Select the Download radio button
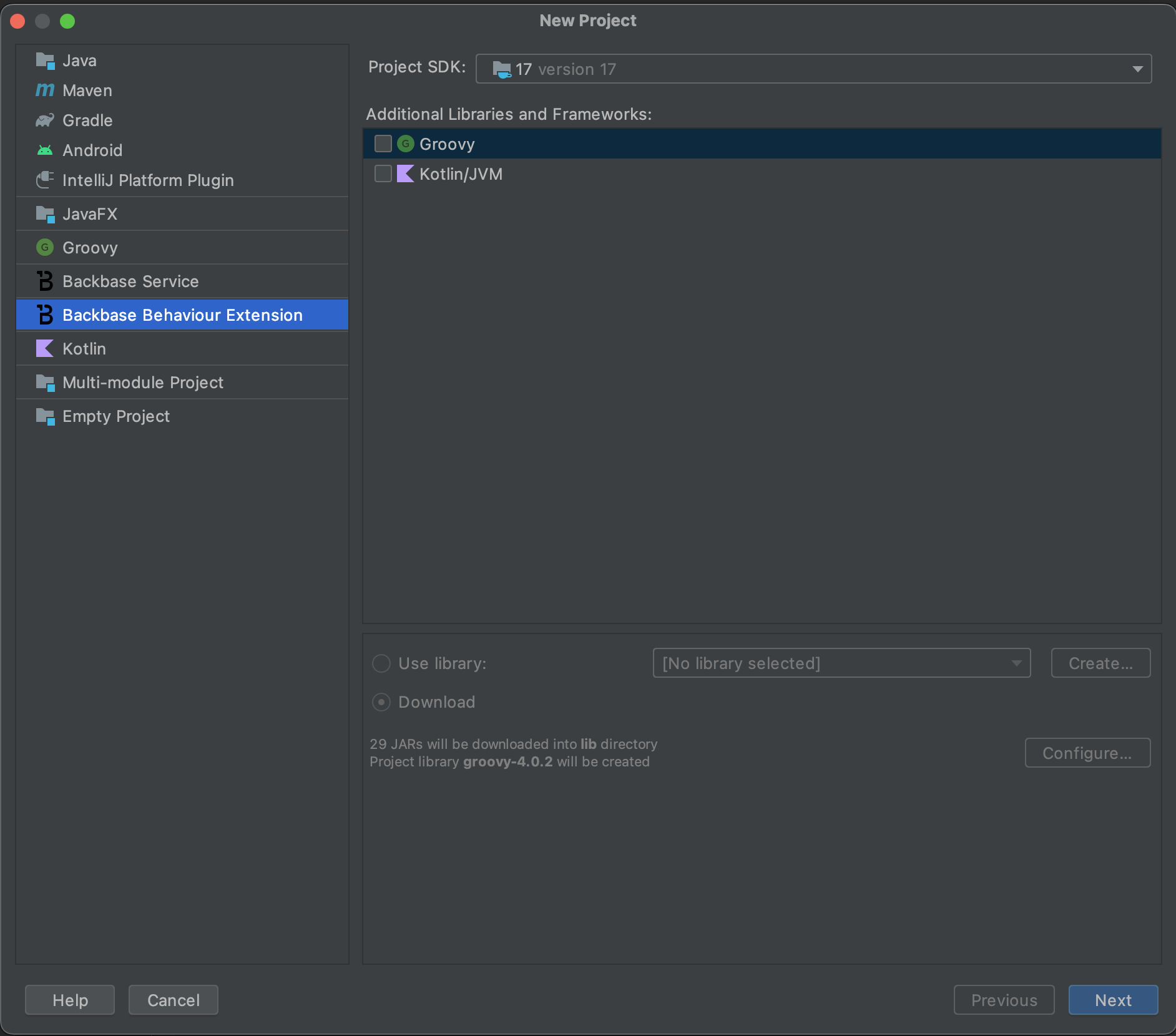The width and height of the screenshot is (1176, 1036). point(381,702)
